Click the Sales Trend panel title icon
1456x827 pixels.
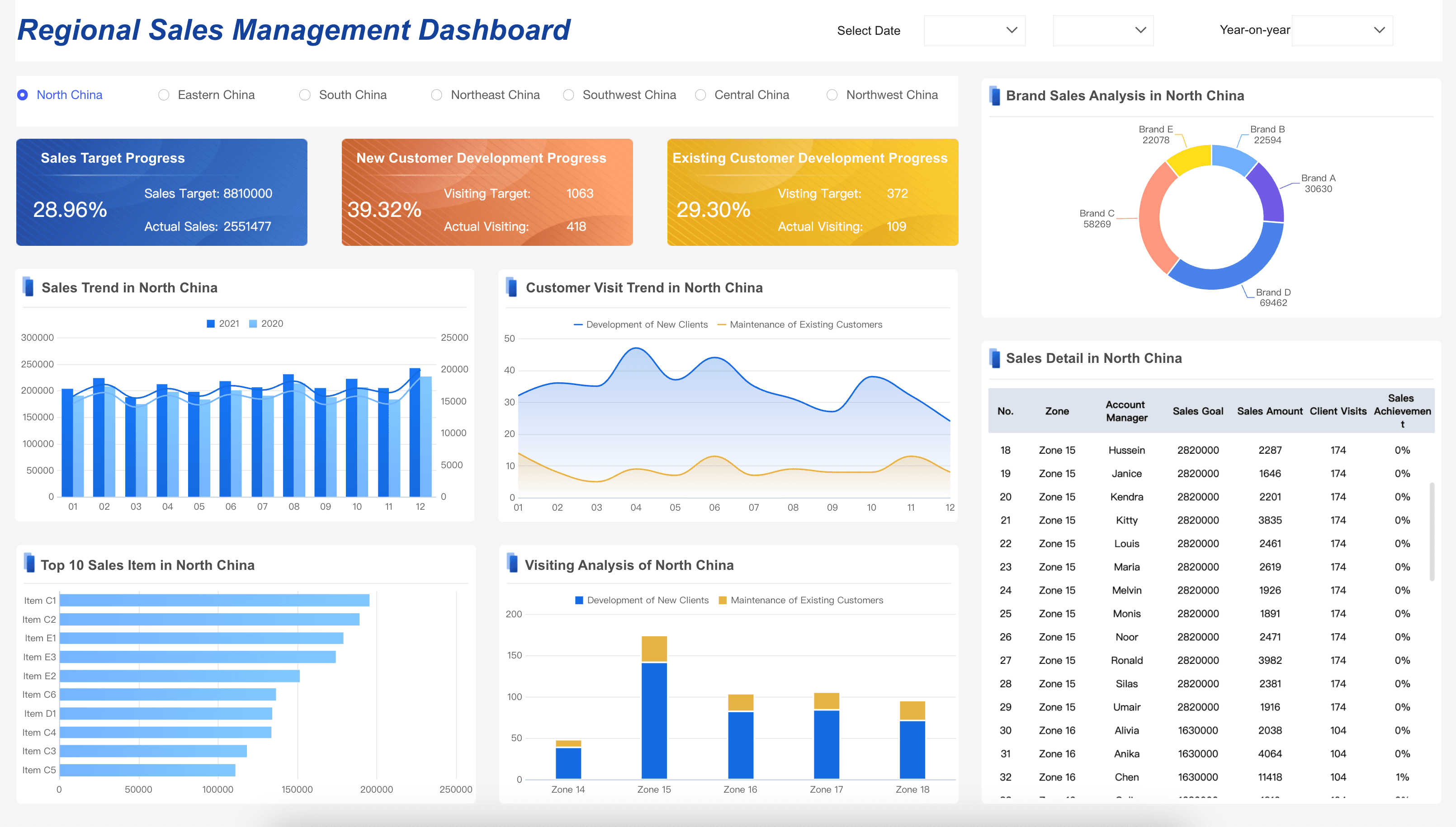pos(28,287)
